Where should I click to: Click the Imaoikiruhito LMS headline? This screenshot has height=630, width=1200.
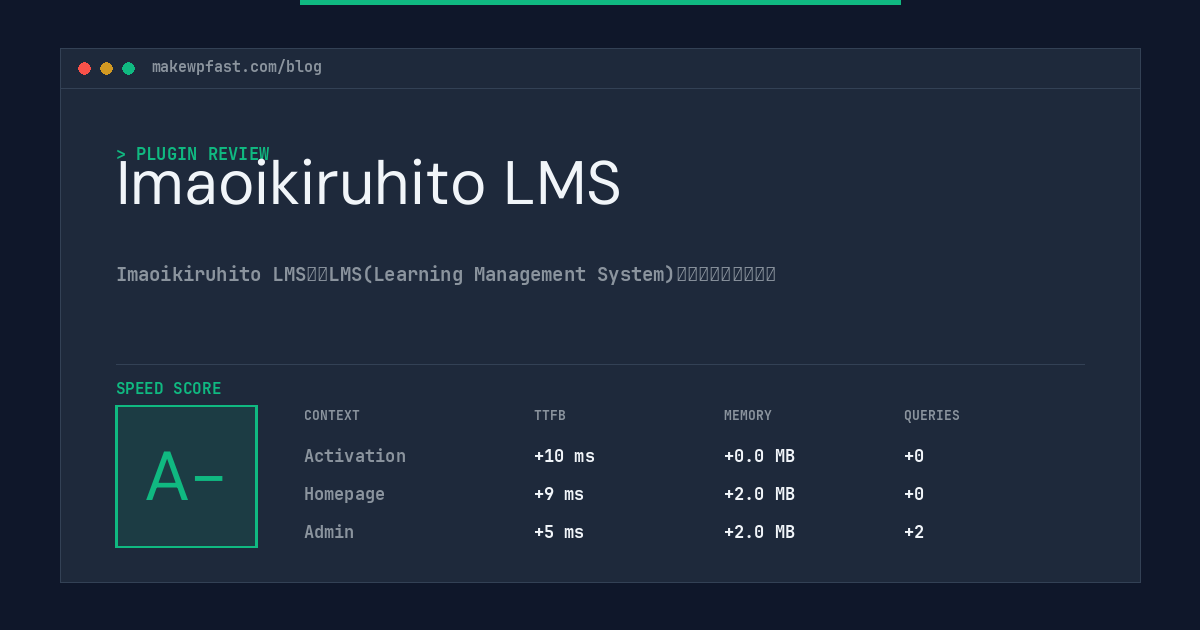tap(368, 184)
